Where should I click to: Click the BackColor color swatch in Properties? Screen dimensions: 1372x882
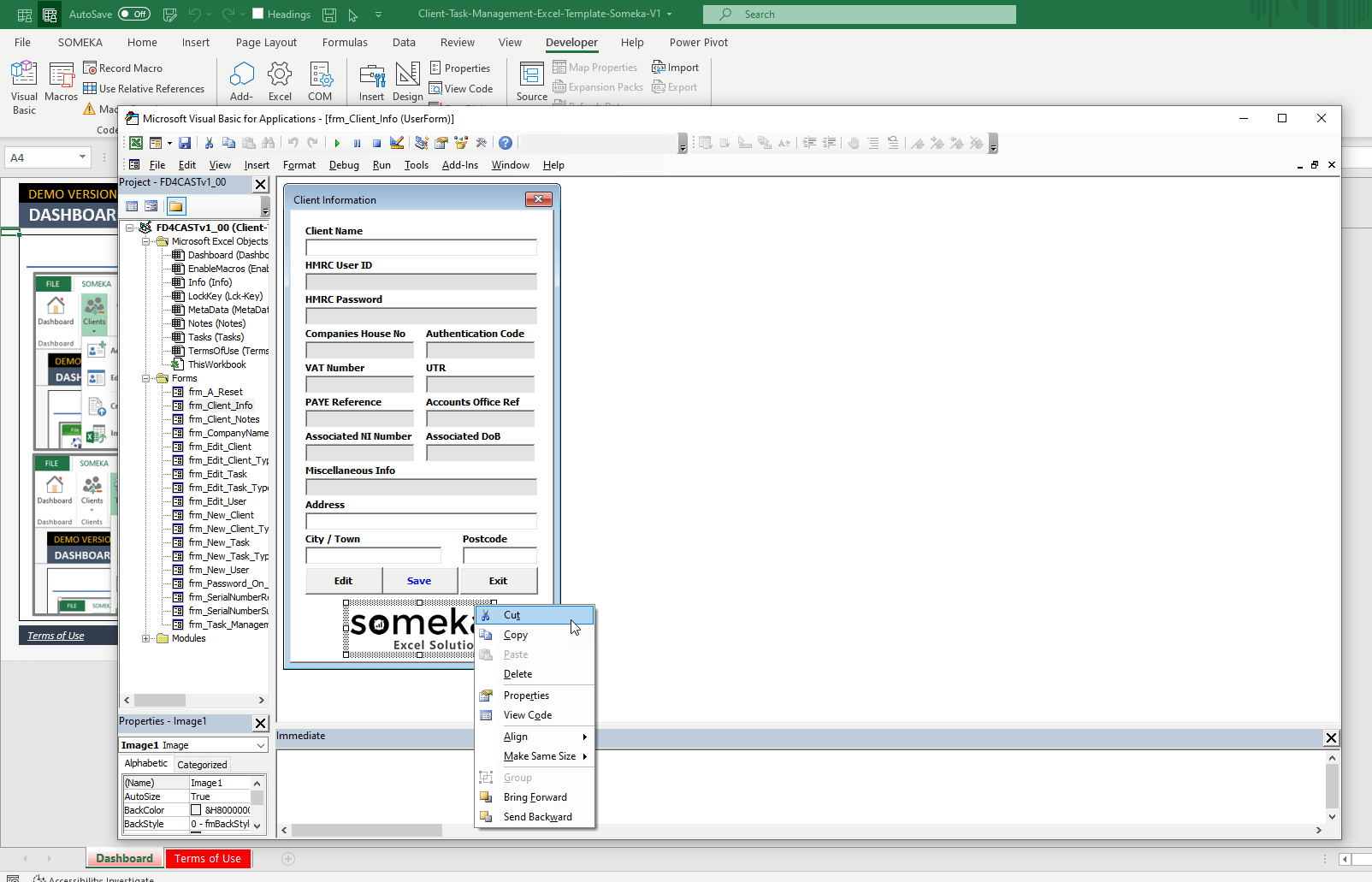[196, 810]
